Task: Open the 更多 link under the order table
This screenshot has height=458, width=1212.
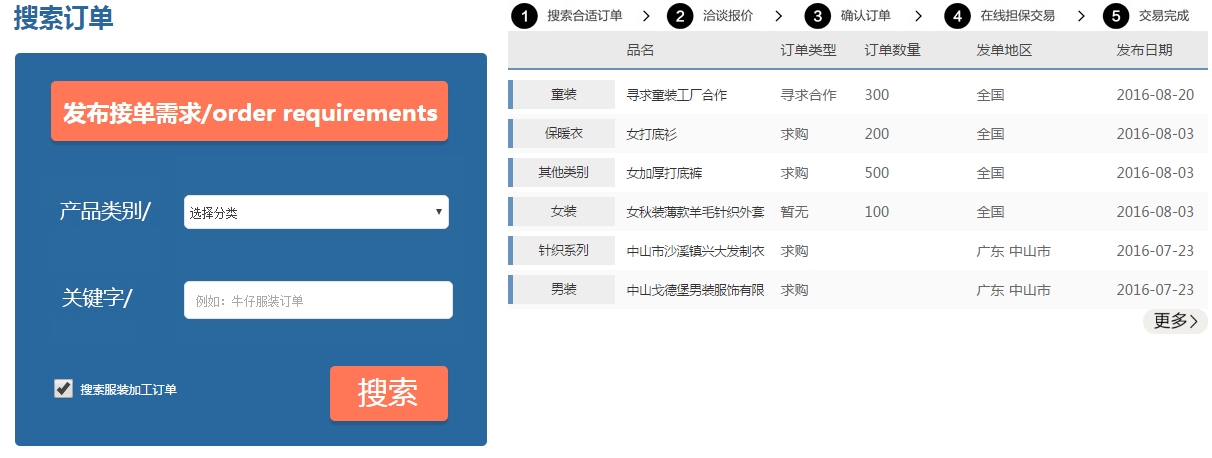Action: (x=1175, y=321)
